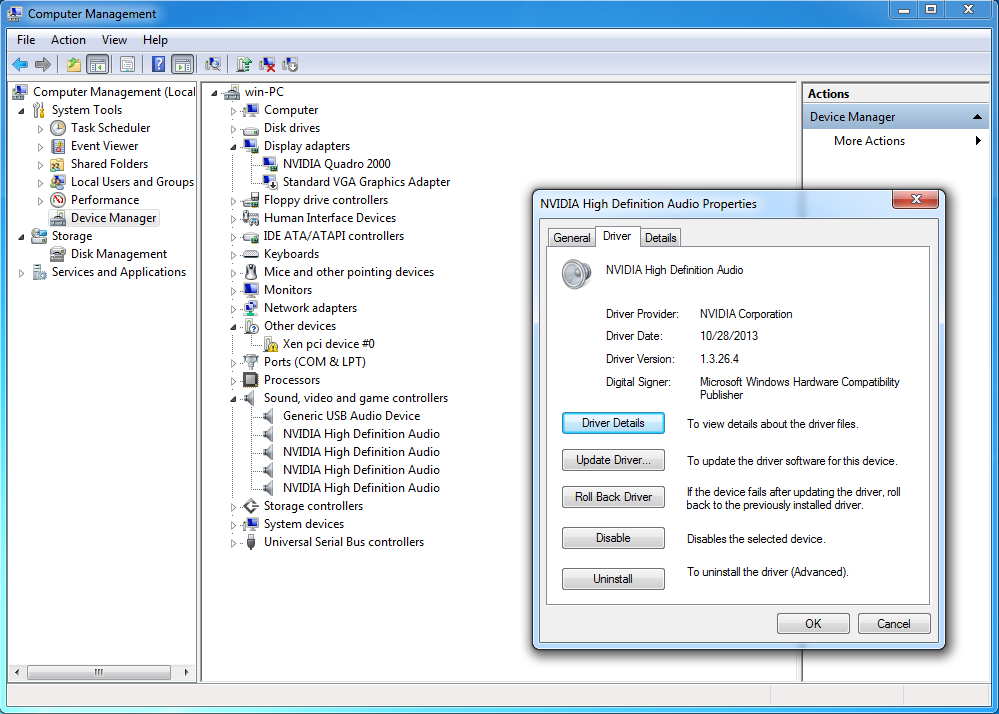Image resolution: width=999 pixels, height=714 pixels.
Task: Click the Uninstall button in properties dialog
Action: coord(613,579)
